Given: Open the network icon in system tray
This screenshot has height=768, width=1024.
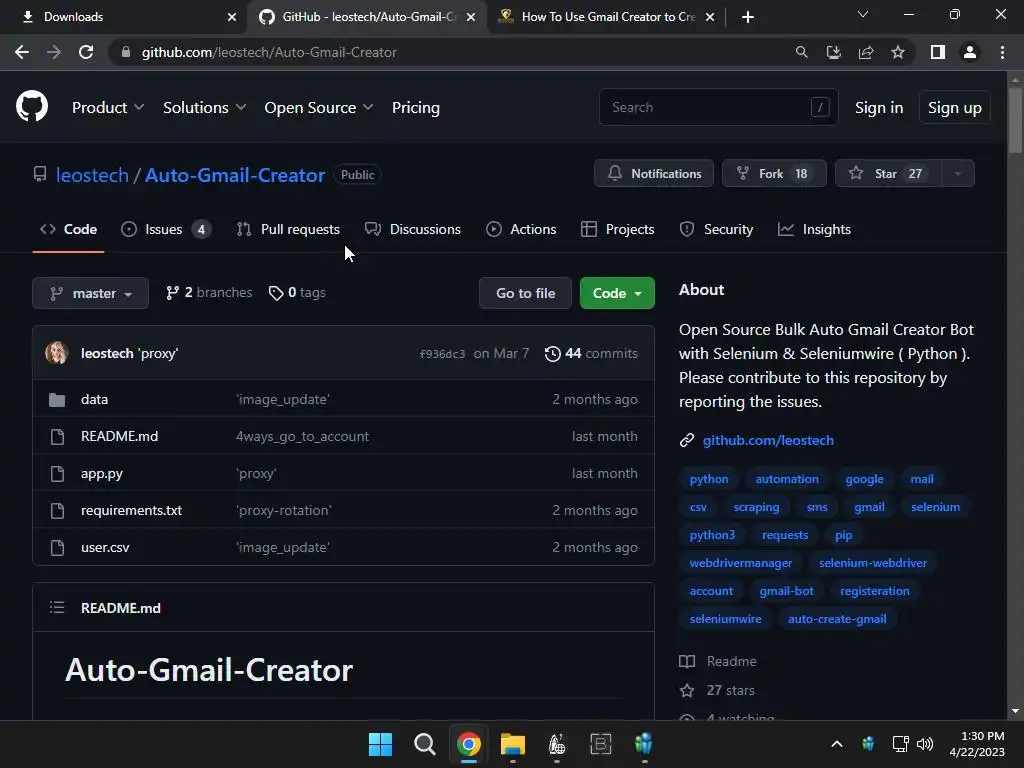Looking at the screenshot, I should 901,744.
